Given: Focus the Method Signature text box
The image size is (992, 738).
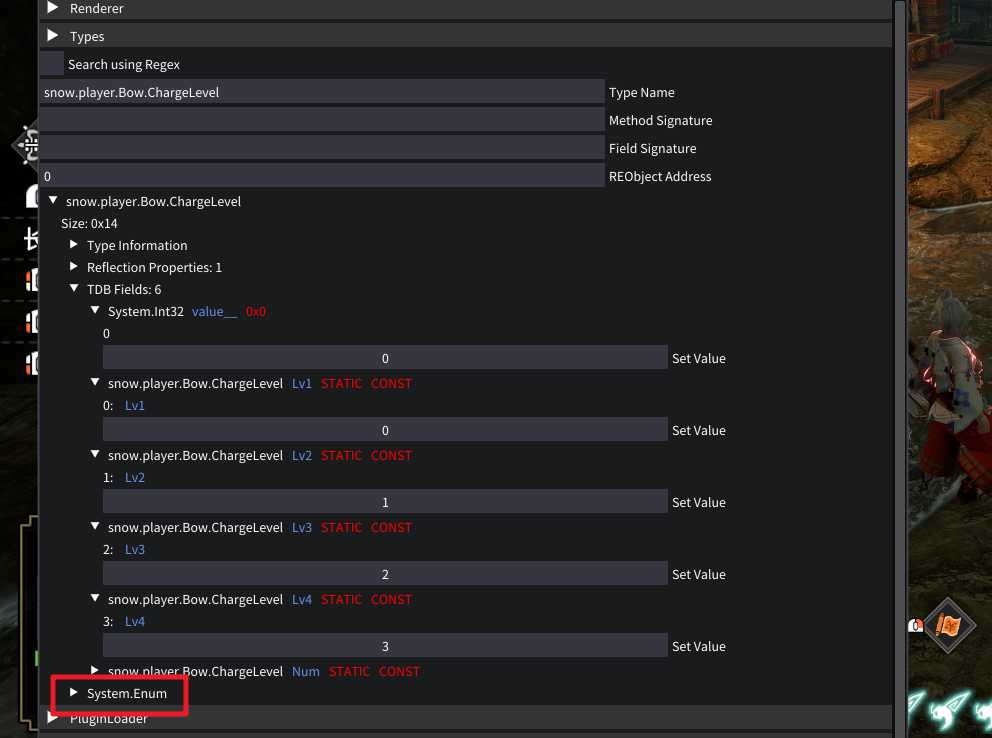Looking at the screenshot, I should pyautogui.click(x=322, y=120).
